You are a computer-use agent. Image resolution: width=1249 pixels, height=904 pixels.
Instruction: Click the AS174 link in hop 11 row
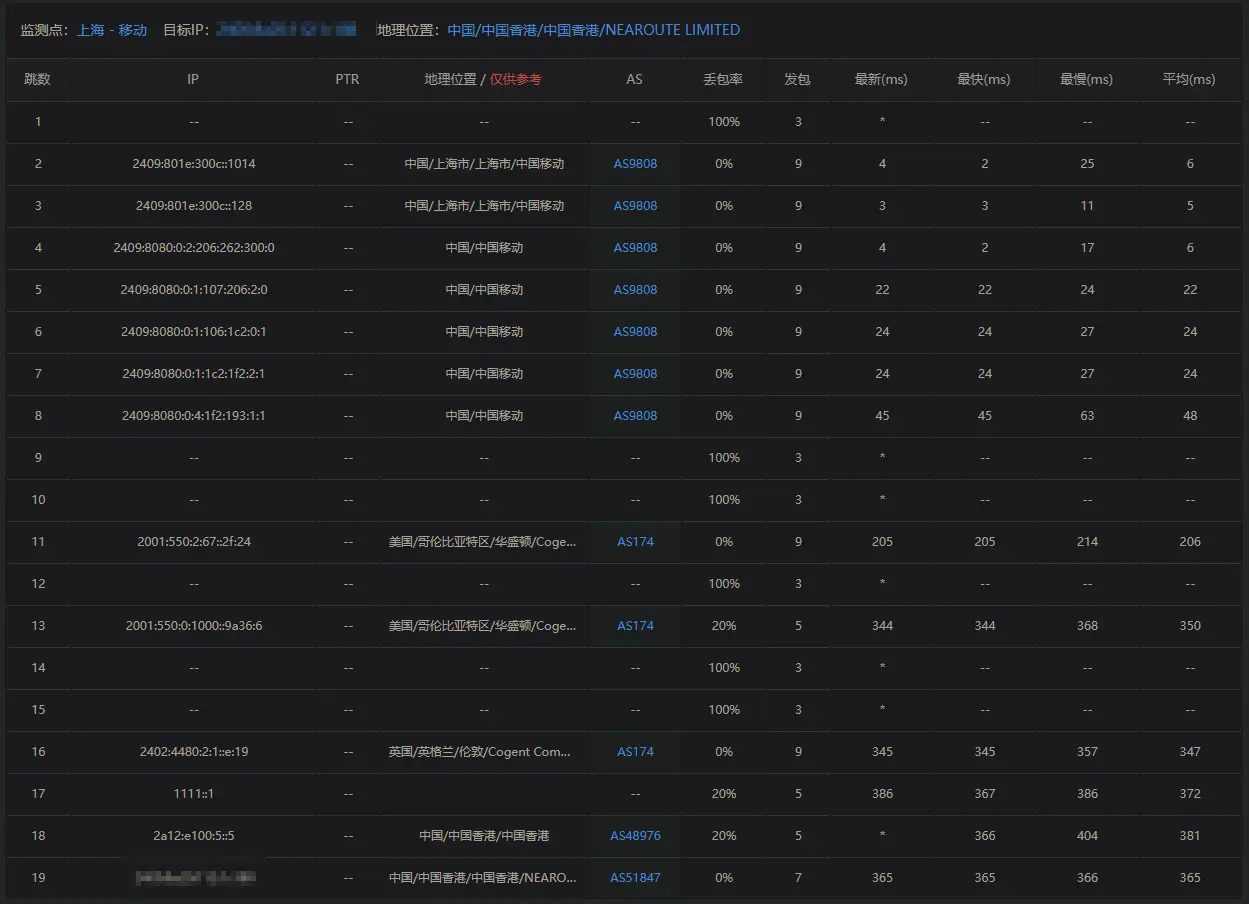point(635,542)
